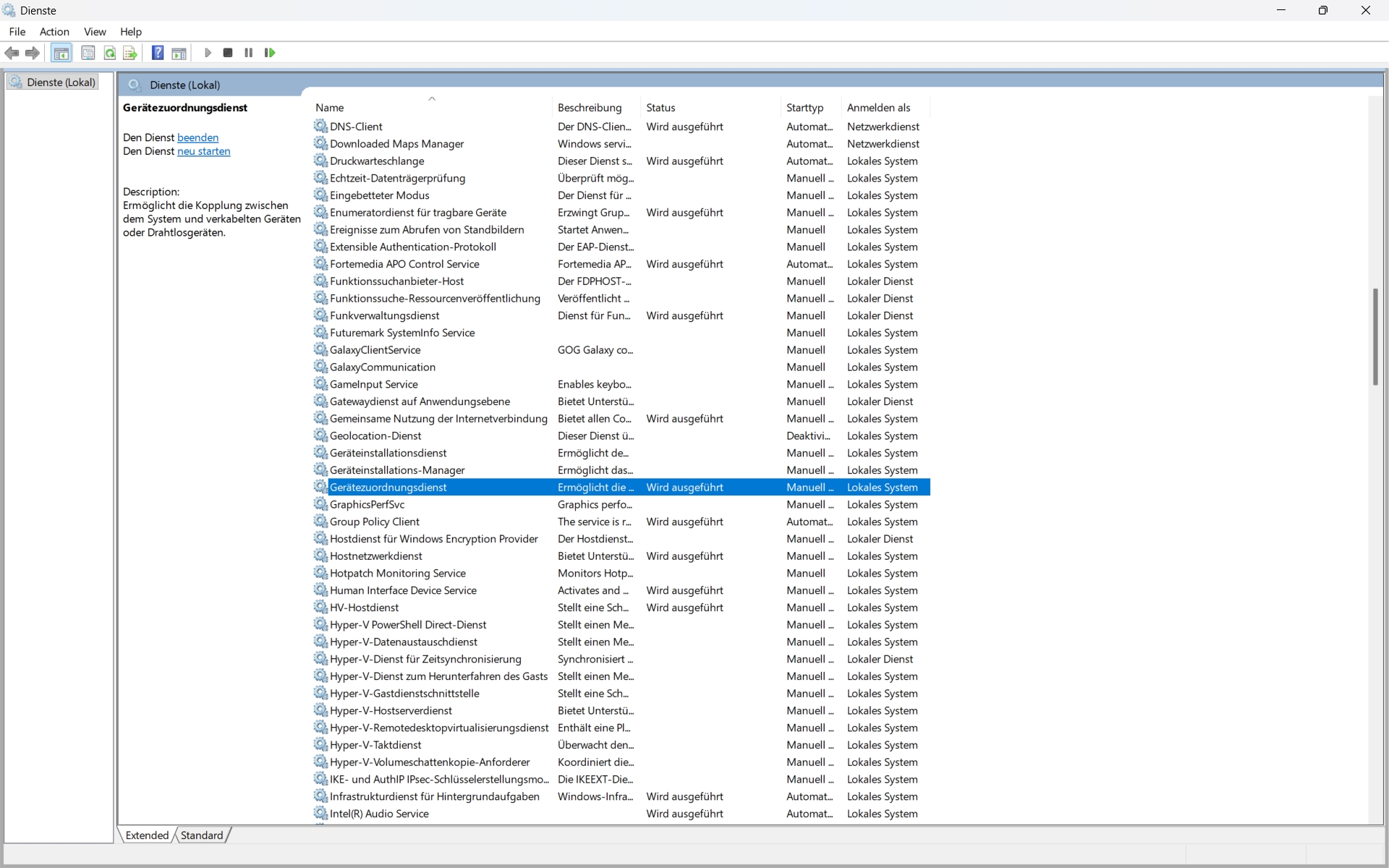Click the Pause Service toolbar icon
1389x868 pixels.
(x=249, y=53)
